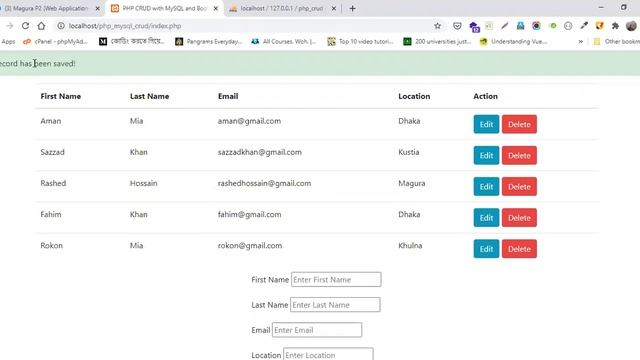Open the Pocket extension icon
Screen dimensions: 640x360
pos(457,26)
